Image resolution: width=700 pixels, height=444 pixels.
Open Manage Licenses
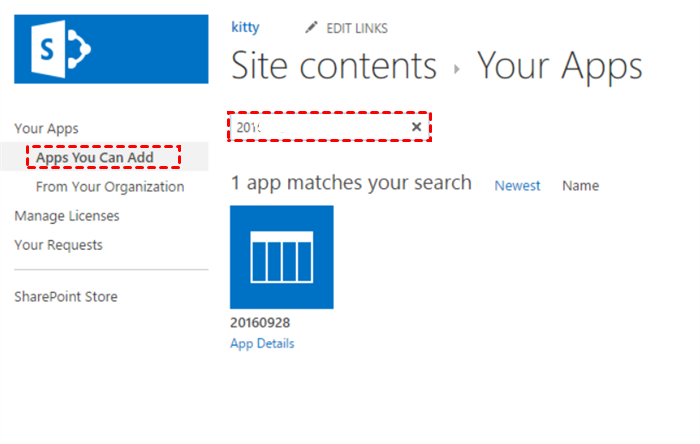pyautogui.click(x=66, y=215)
